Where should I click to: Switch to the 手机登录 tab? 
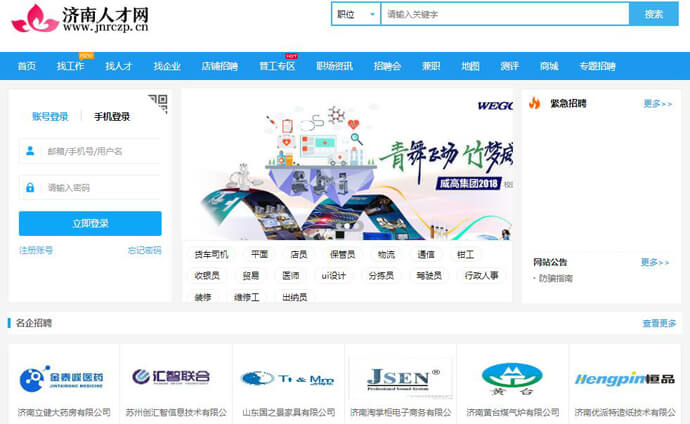(112, 117)
